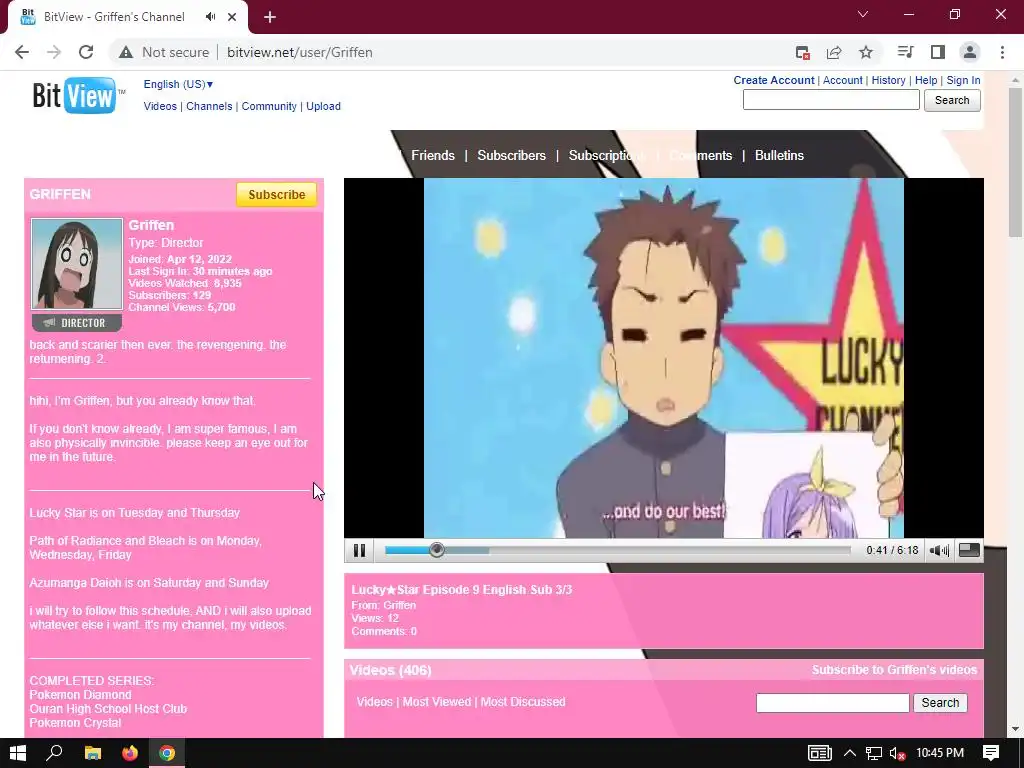Toggle the browser side panel

point(938,52)
